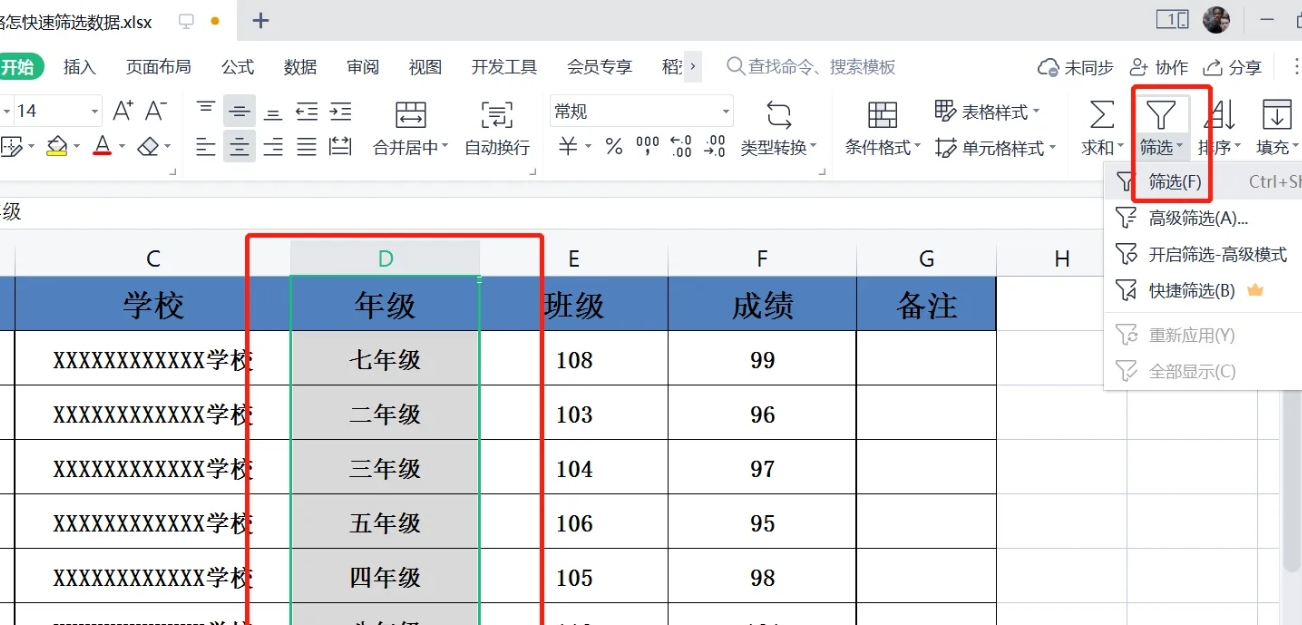The image size is (1302, 625).
Task: Justify text in cells
Action: (x=306, y=147)
